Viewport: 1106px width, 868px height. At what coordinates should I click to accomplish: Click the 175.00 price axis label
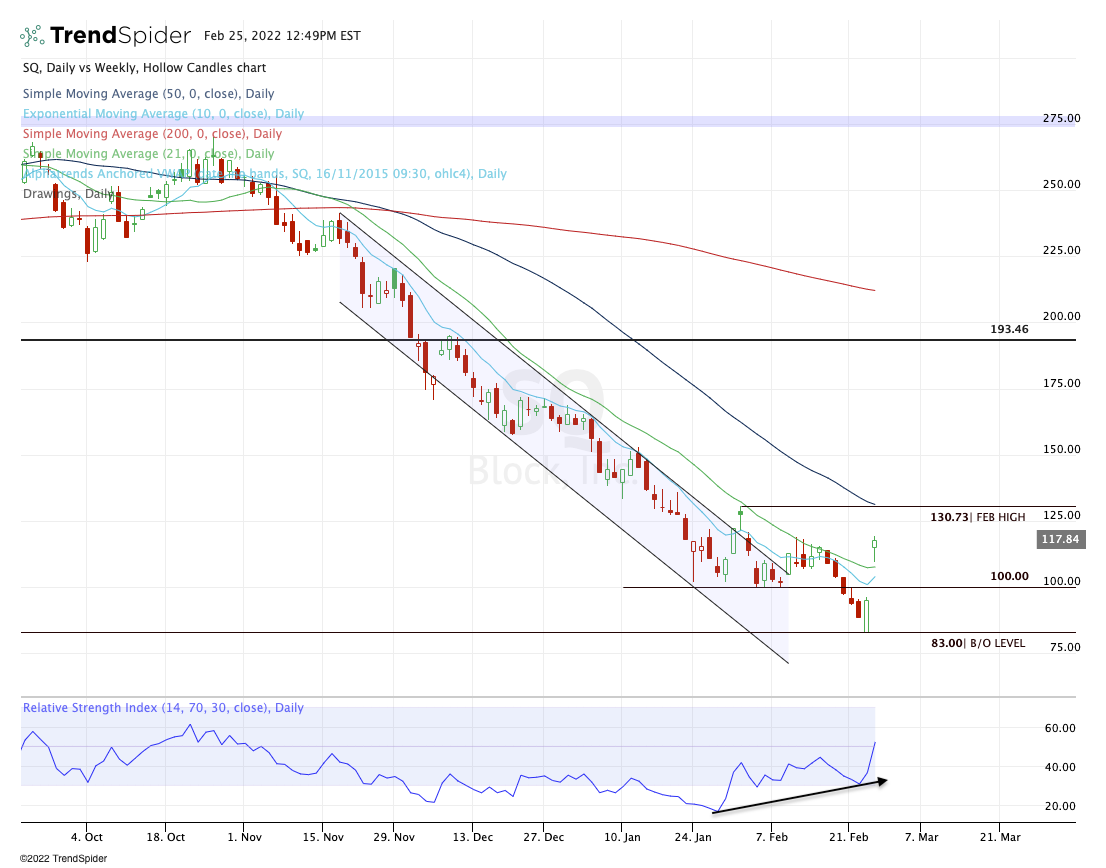pos(1062,383)
